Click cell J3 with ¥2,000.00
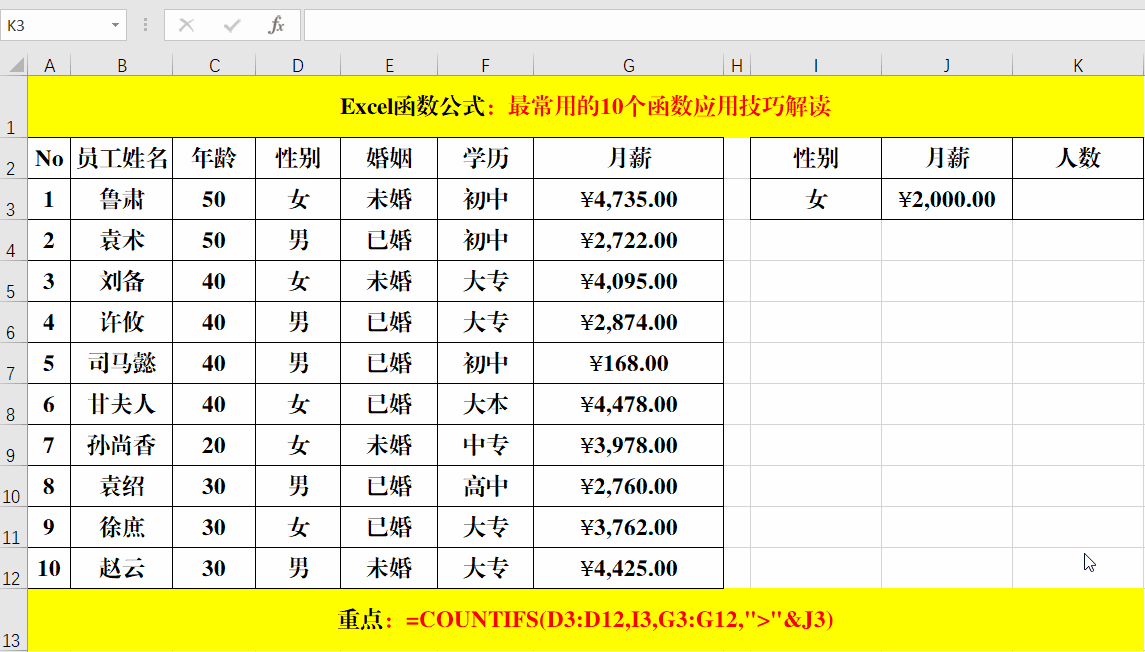Viewport: 1145px width, 652px height. (947, 199)
